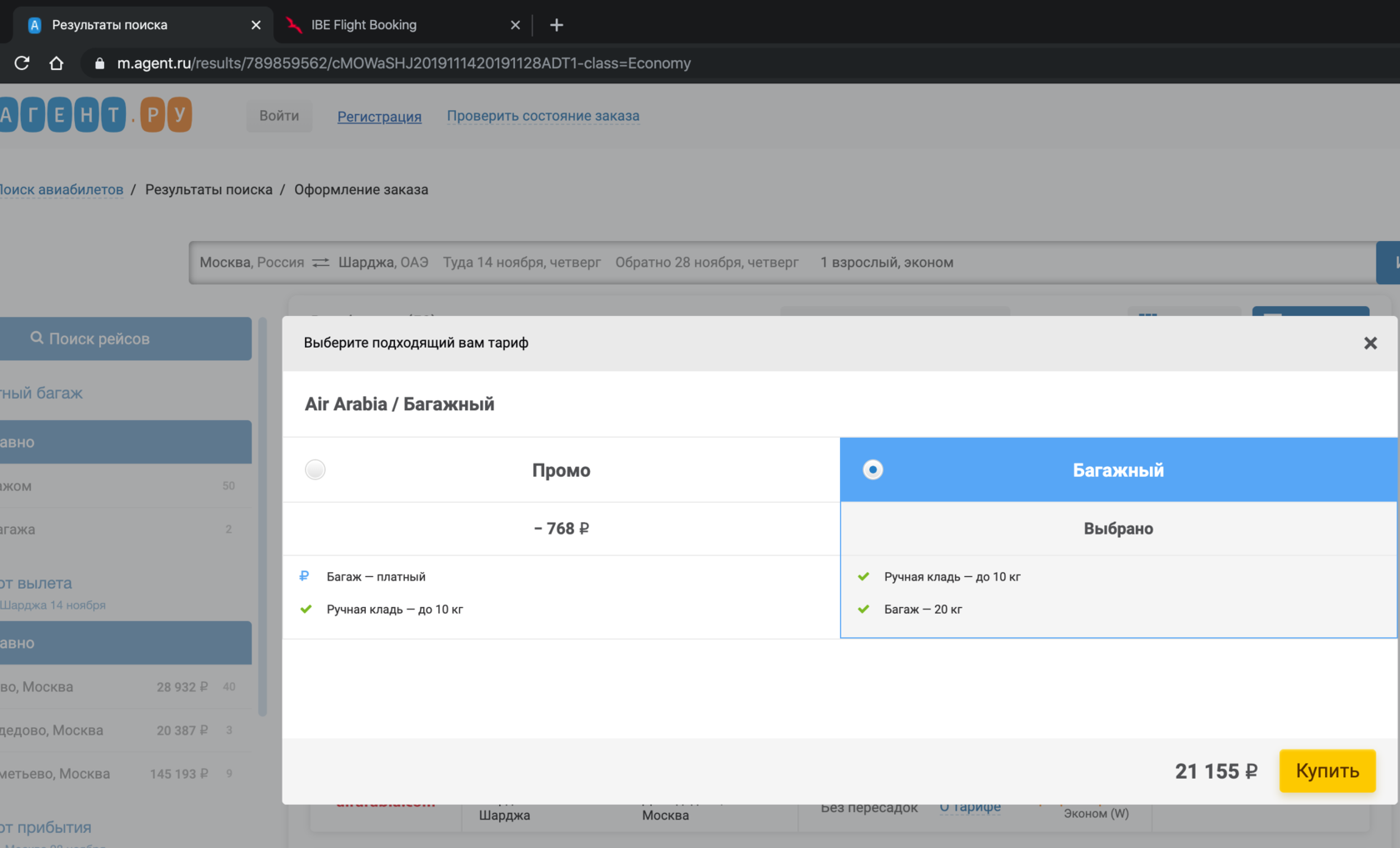Viewport: 1400px width, 848px height.
Task: Click the Результаты поиска breadcrumb
Action: (208, 189)
